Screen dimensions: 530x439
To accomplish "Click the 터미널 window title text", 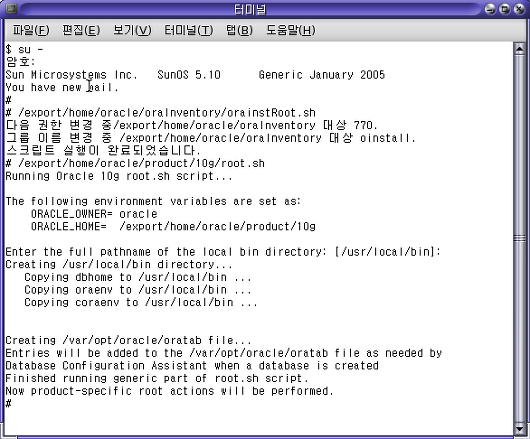I will 250,9.
